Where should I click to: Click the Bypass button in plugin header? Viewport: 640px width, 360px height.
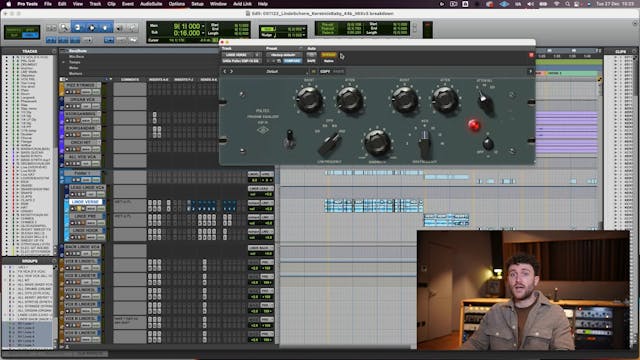point(329,55)
